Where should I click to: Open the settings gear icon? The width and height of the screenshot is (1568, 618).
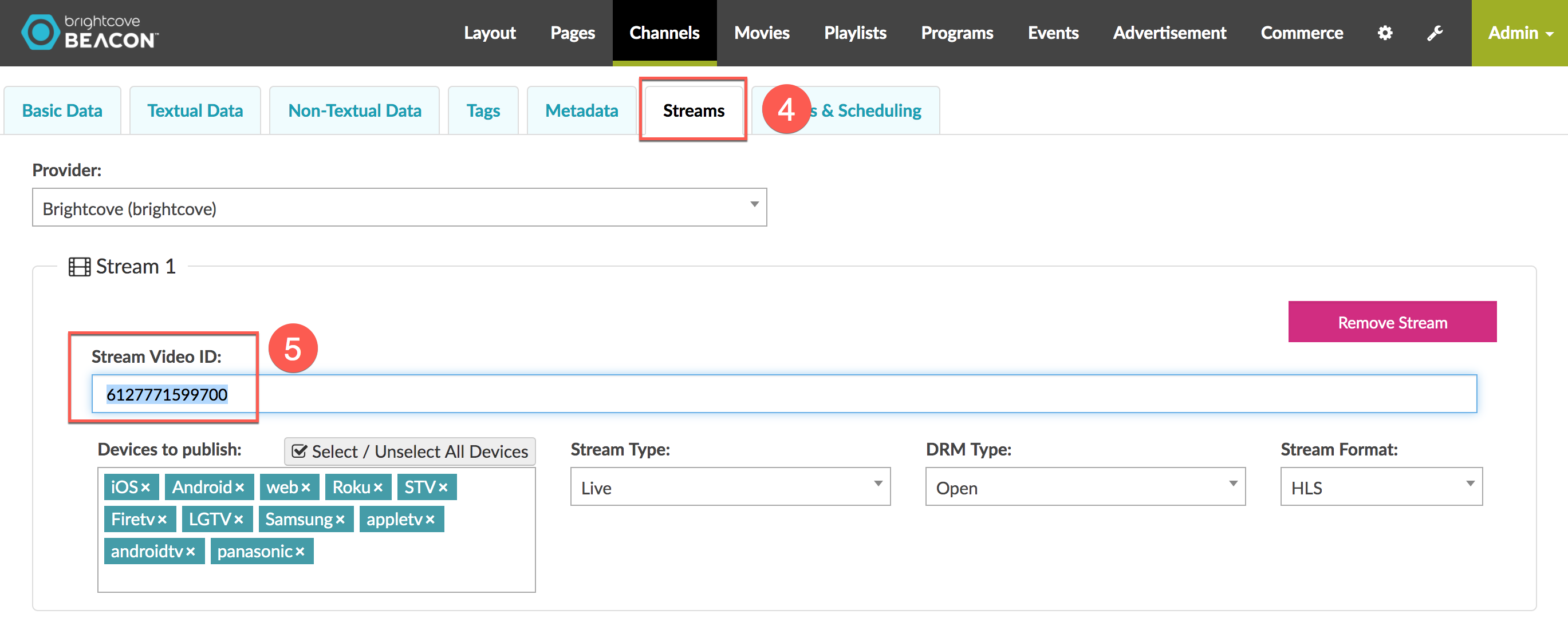pos(1385,33)
